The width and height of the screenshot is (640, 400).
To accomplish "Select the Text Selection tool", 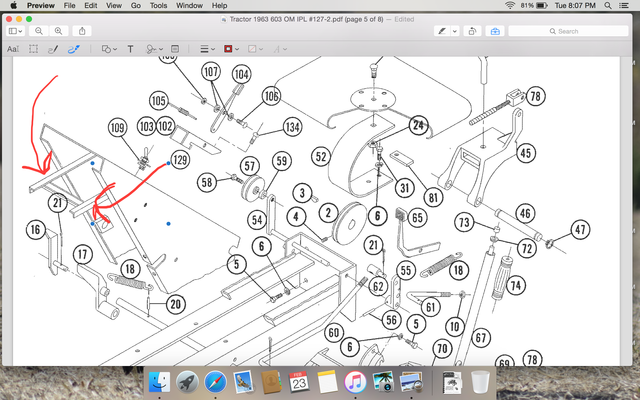I will 13,49.
